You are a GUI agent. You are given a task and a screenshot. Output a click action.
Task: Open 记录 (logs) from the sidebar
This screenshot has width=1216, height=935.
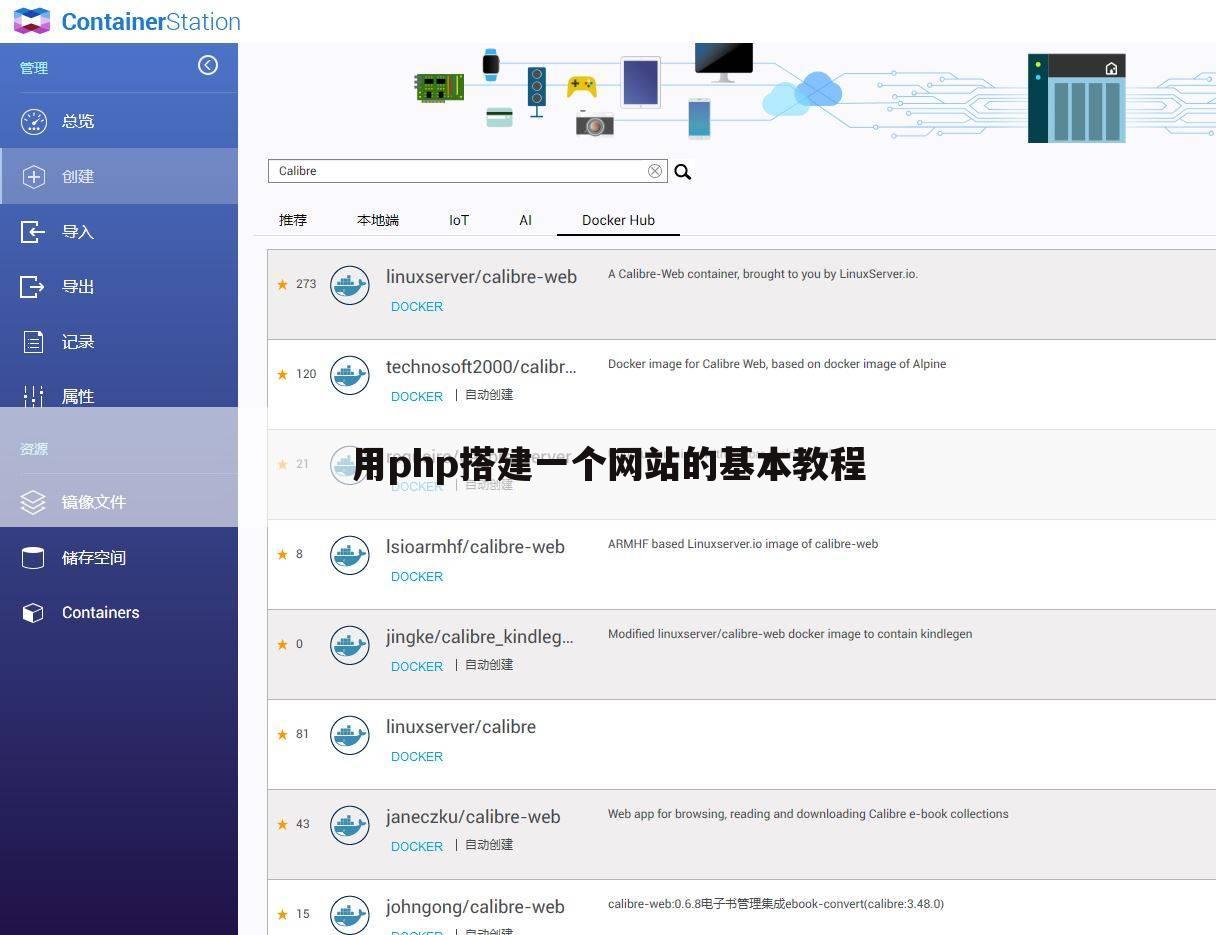[34, 341]
